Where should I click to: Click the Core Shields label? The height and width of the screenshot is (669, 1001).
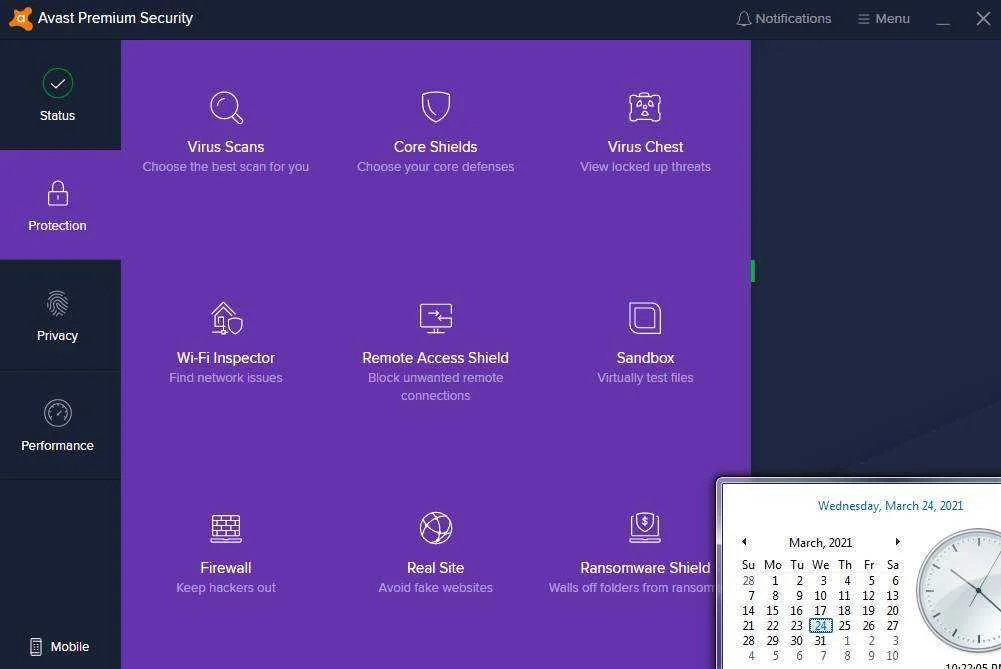435,147
